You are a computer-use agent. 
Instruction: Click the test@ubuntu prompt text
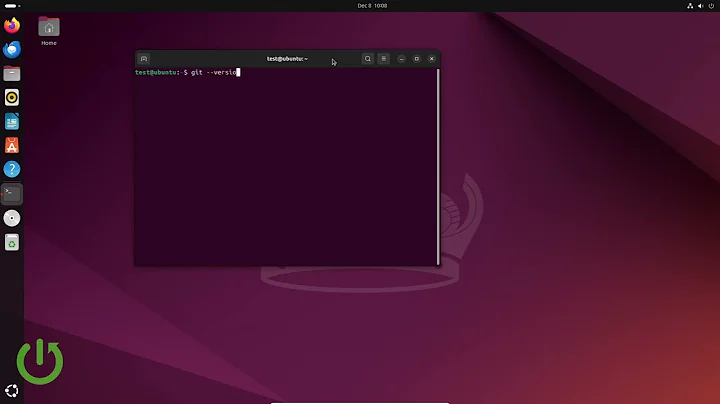[156, 73]
